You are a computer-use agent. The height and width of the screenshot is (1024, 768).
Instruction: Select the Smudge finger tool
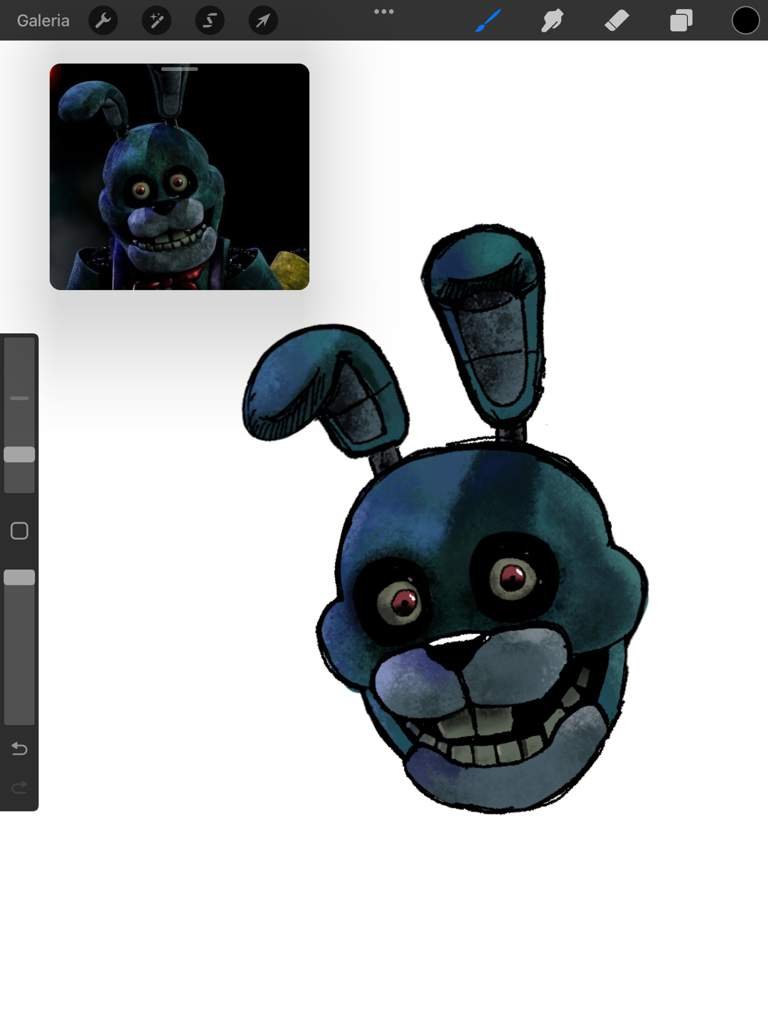tap(552, 21)
